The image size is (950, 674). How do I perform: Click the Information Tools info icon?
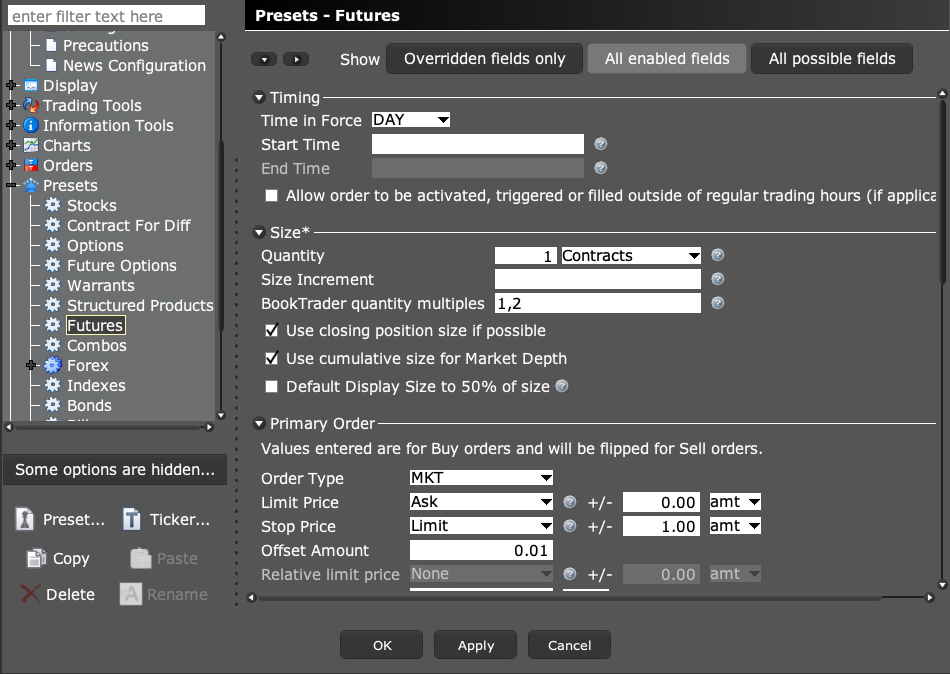pyautogui.click(x=31, y=125)
